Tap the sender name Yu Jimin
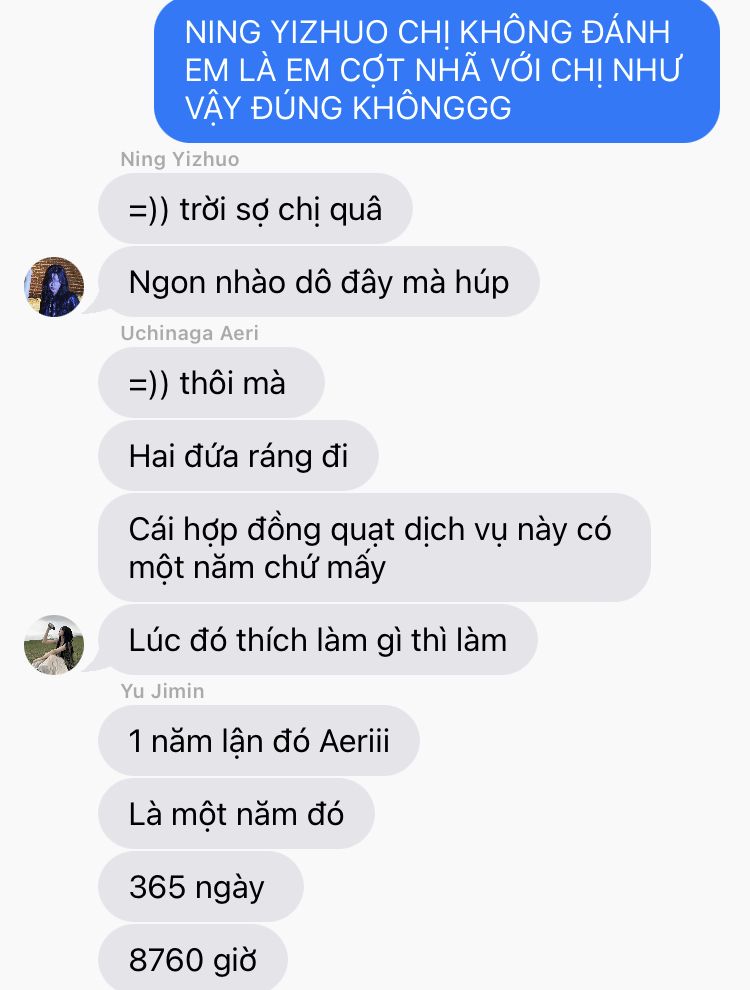Screen dimensions: 750x990 162,691
